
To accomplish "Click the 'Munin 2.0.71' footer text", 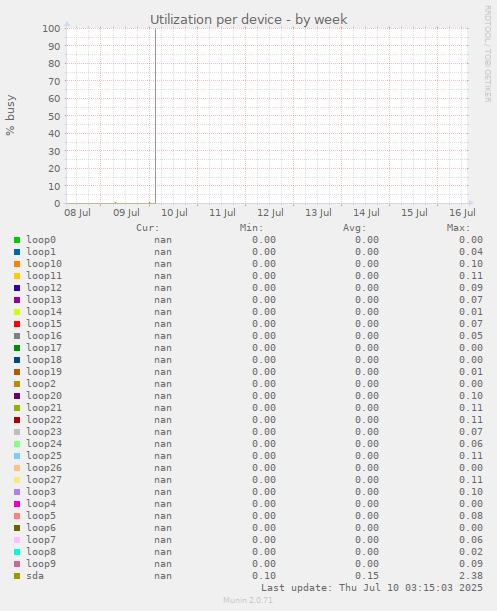I will point(248,600).
